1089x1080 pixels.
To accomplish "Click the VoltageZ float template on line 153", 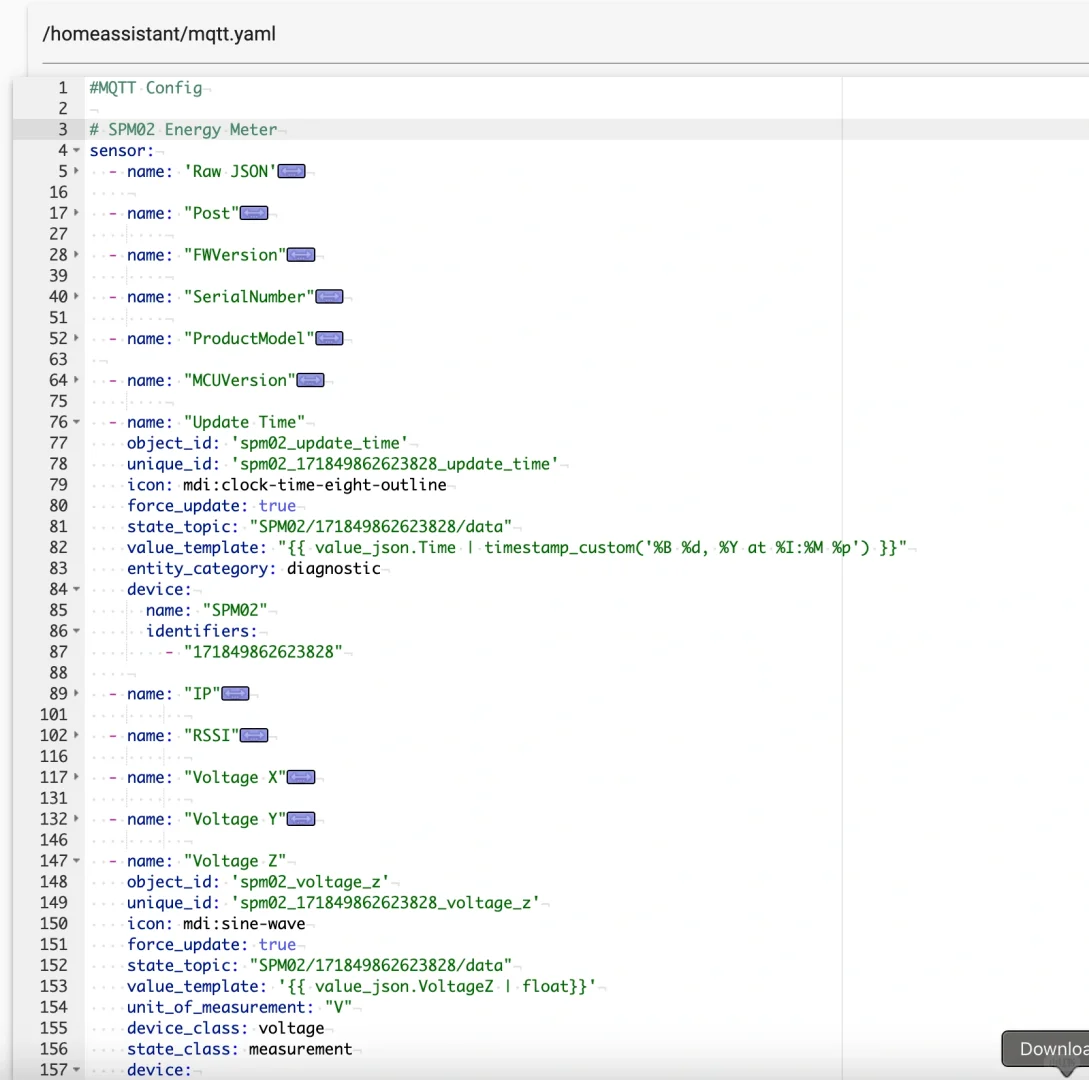I will [438, 986].
